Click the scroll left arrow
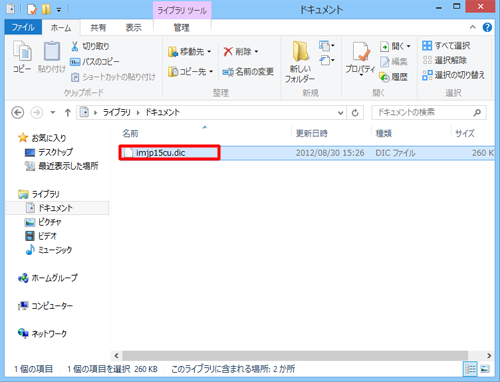 (x=116, y=356)
